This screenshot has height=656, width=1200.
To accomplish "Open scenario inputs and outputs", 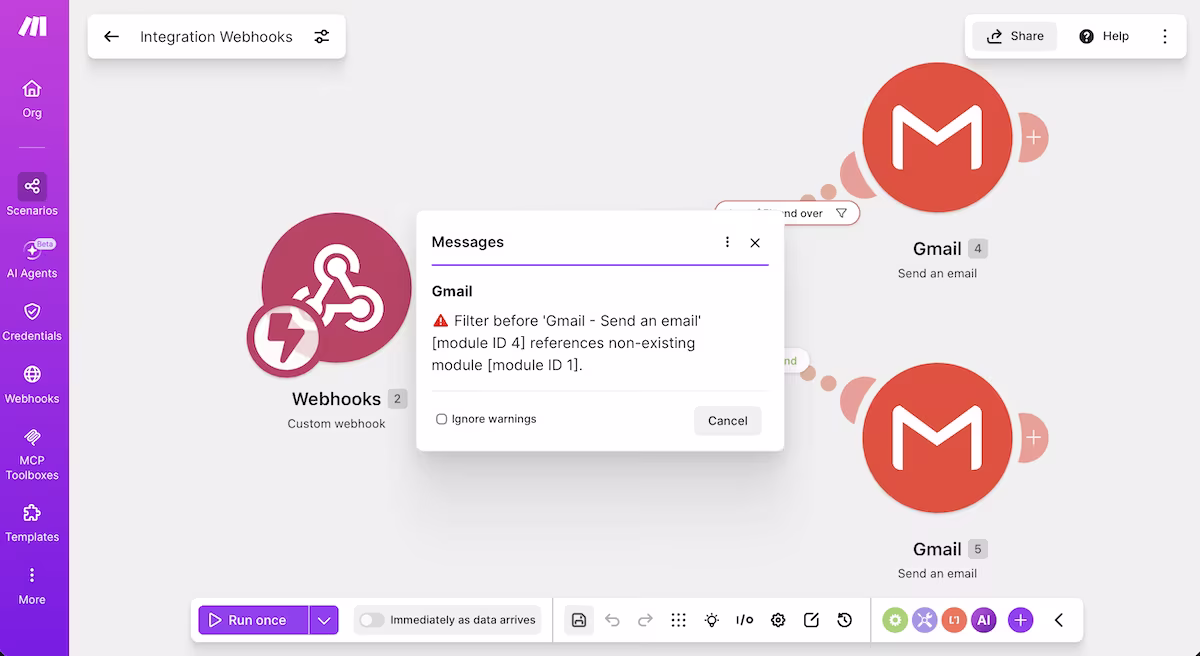I will [x=744, y=620].
